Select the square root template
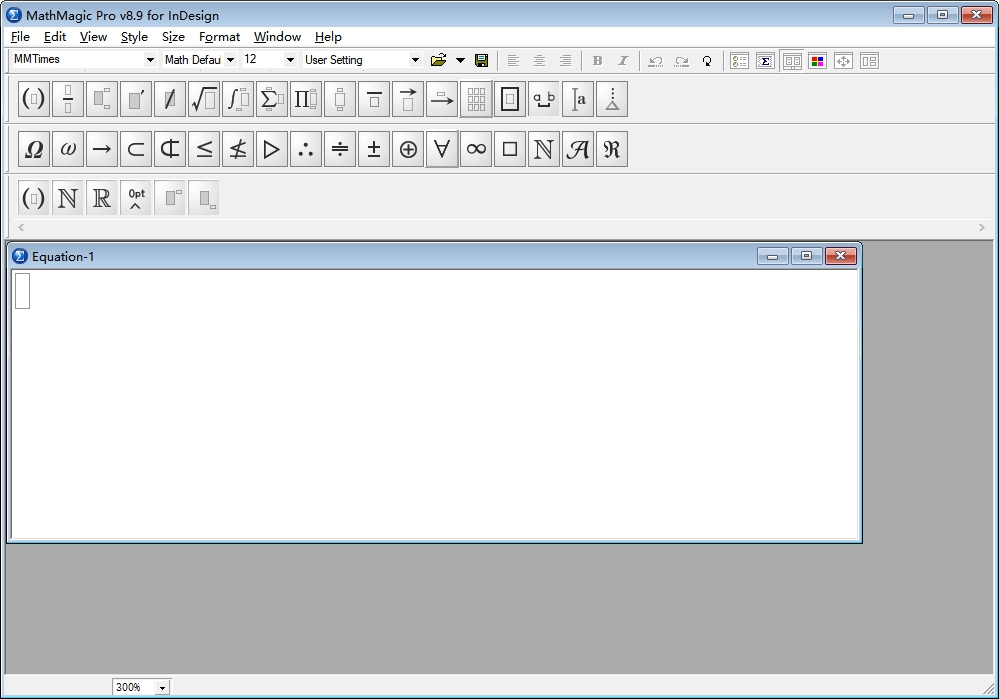Screen dimensions: 999x699 coord(204,99)
